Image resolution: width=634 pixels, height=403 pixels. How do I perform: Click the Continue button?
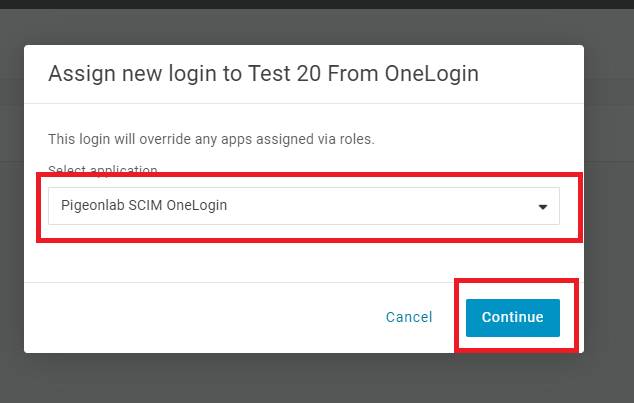(513, 318)
